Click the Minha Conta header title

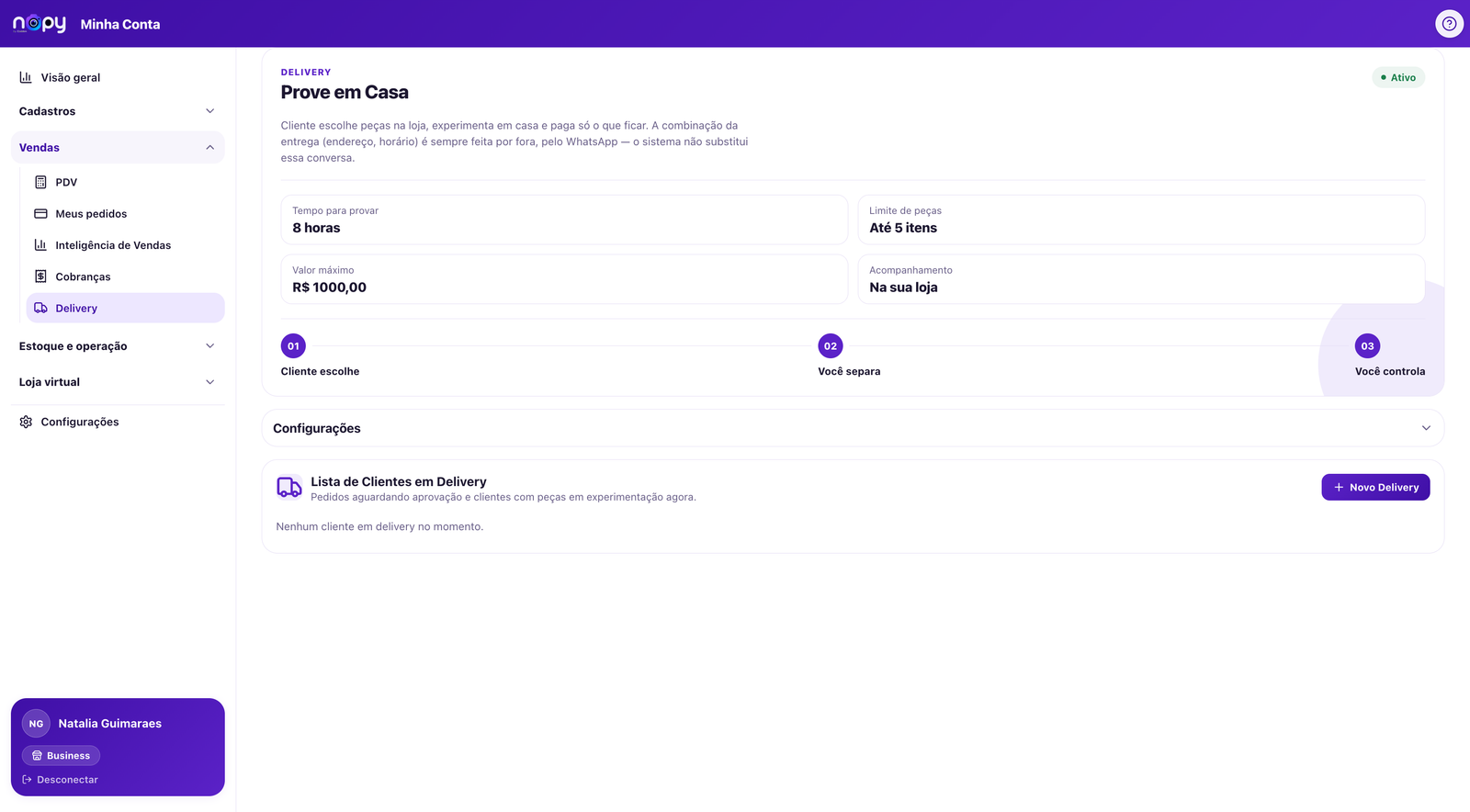point(120,25)
